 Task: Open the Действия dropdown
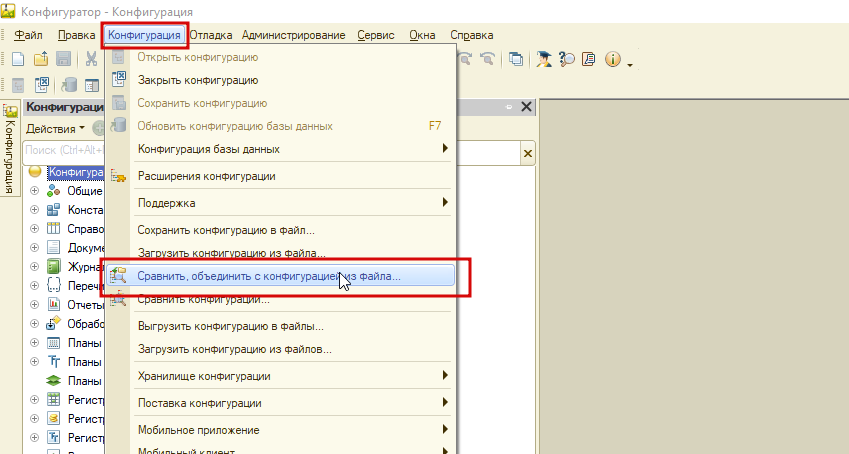tap(55, 129)
